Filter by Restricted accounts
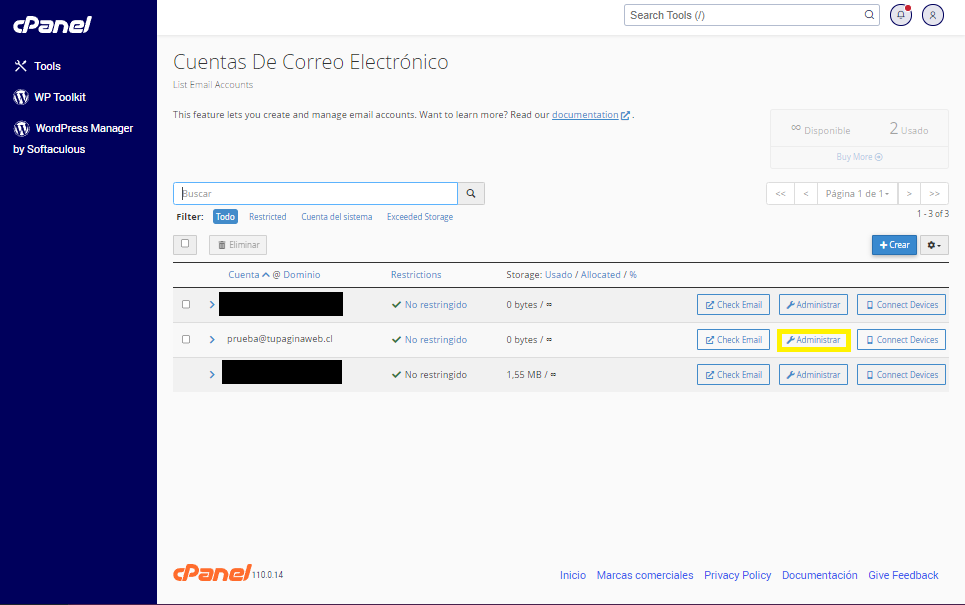 pyautogui.click(x=267, y=217)
